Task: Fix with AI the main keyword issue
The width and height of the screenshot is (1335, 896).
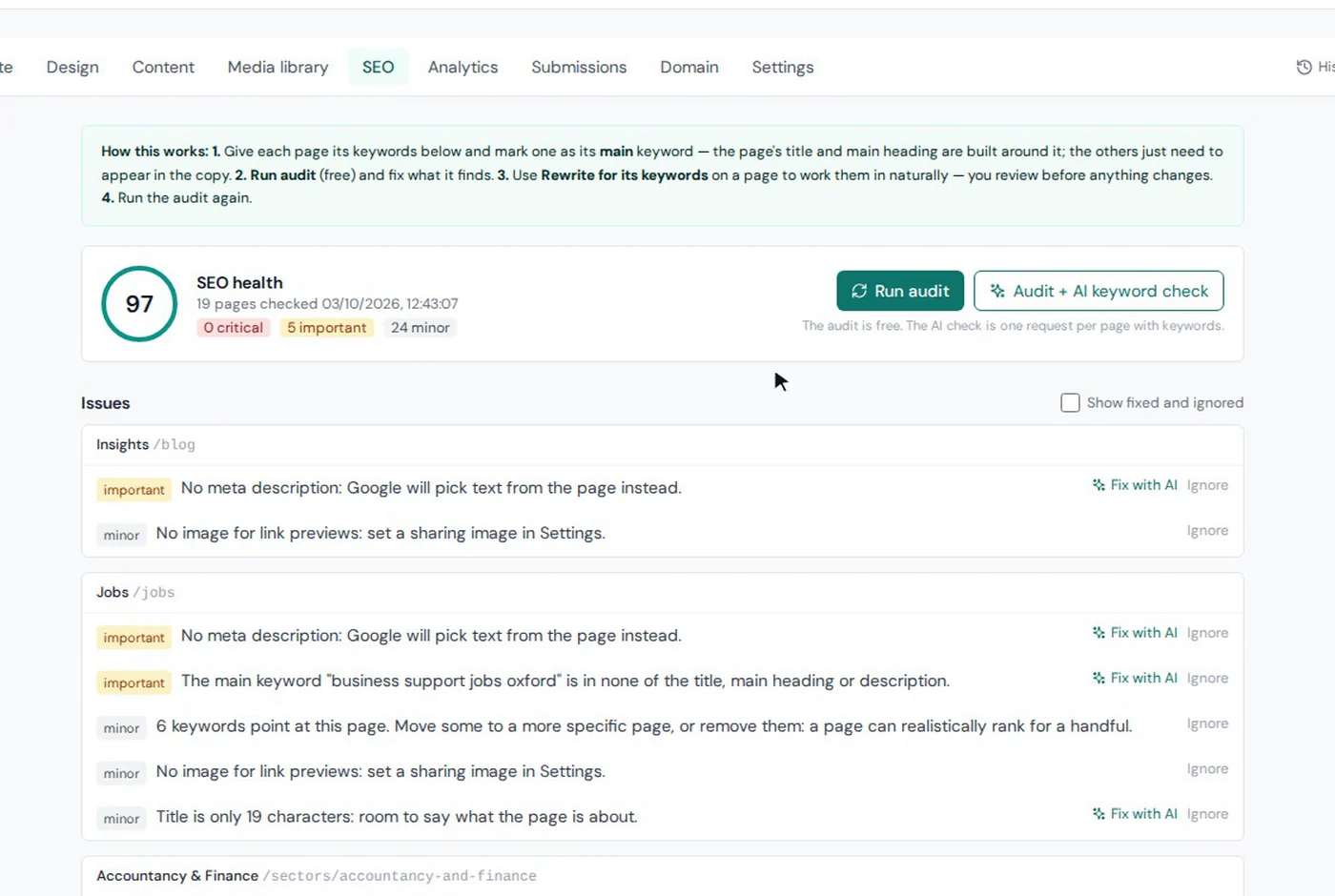Action: tap(1135, 678)
